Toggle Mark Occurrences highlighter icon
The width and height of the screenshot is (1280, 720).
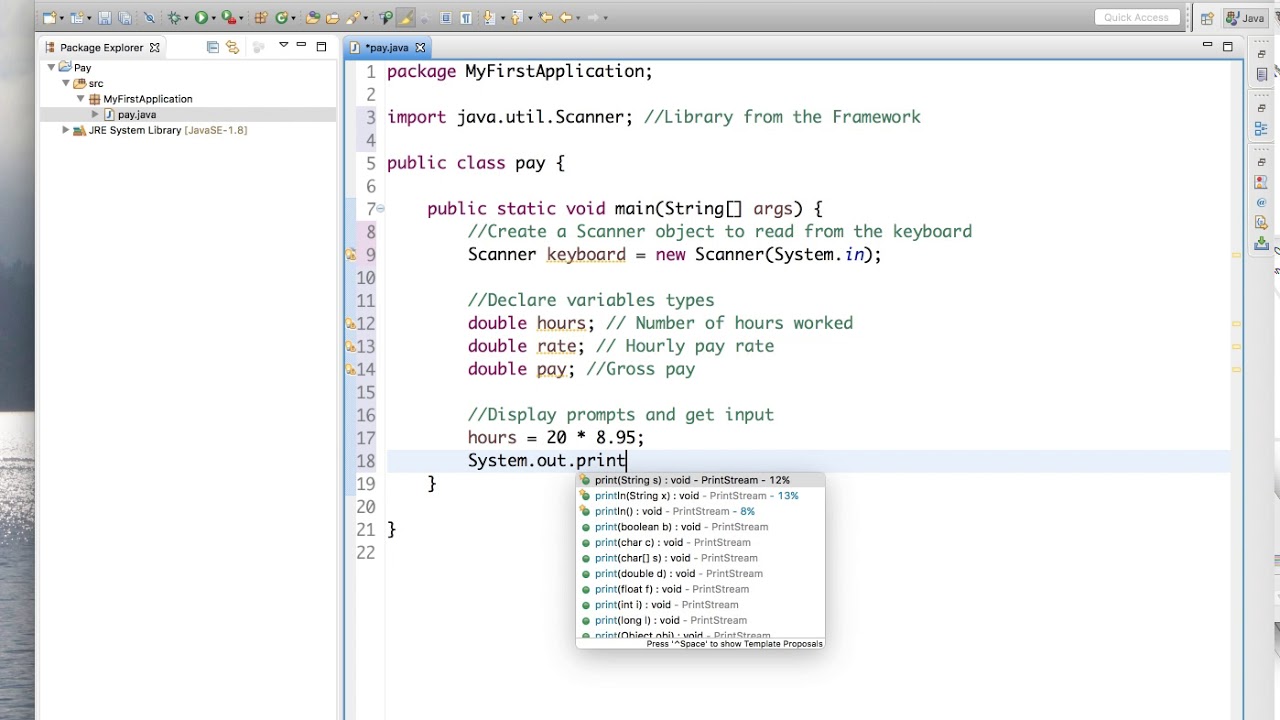406,18
